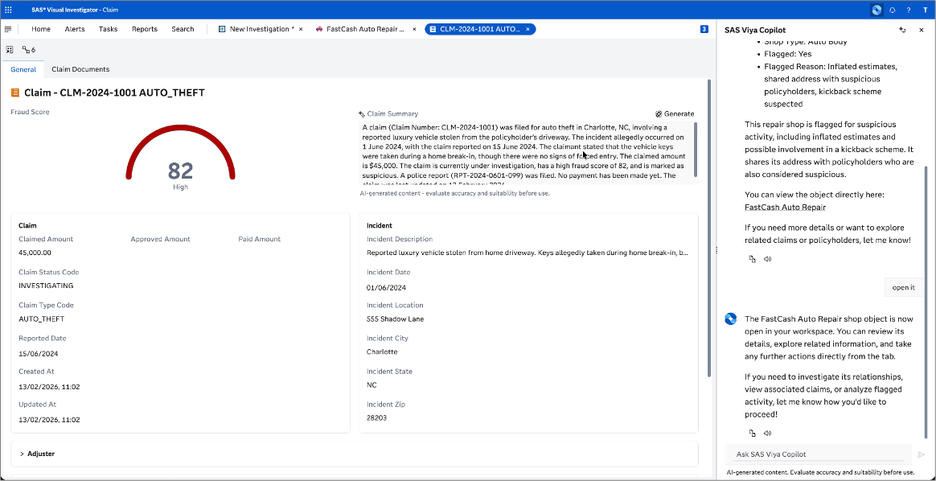Image resolution: width=936 pixels, height=481 pixels.
Task: Open the Tasks menu
Action: [x=108, y=29]
